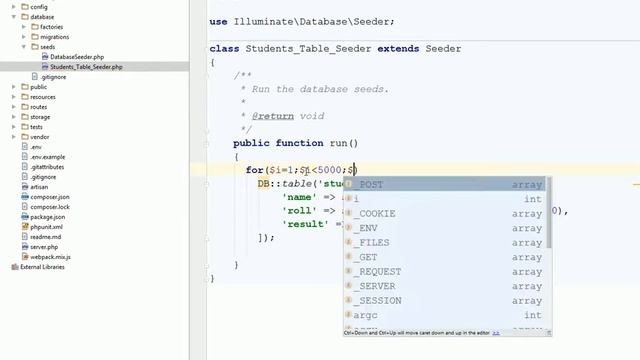Screen dimensions: 640x360
Task: Click the fold marker beside run() function
Action: pos(207,144)
